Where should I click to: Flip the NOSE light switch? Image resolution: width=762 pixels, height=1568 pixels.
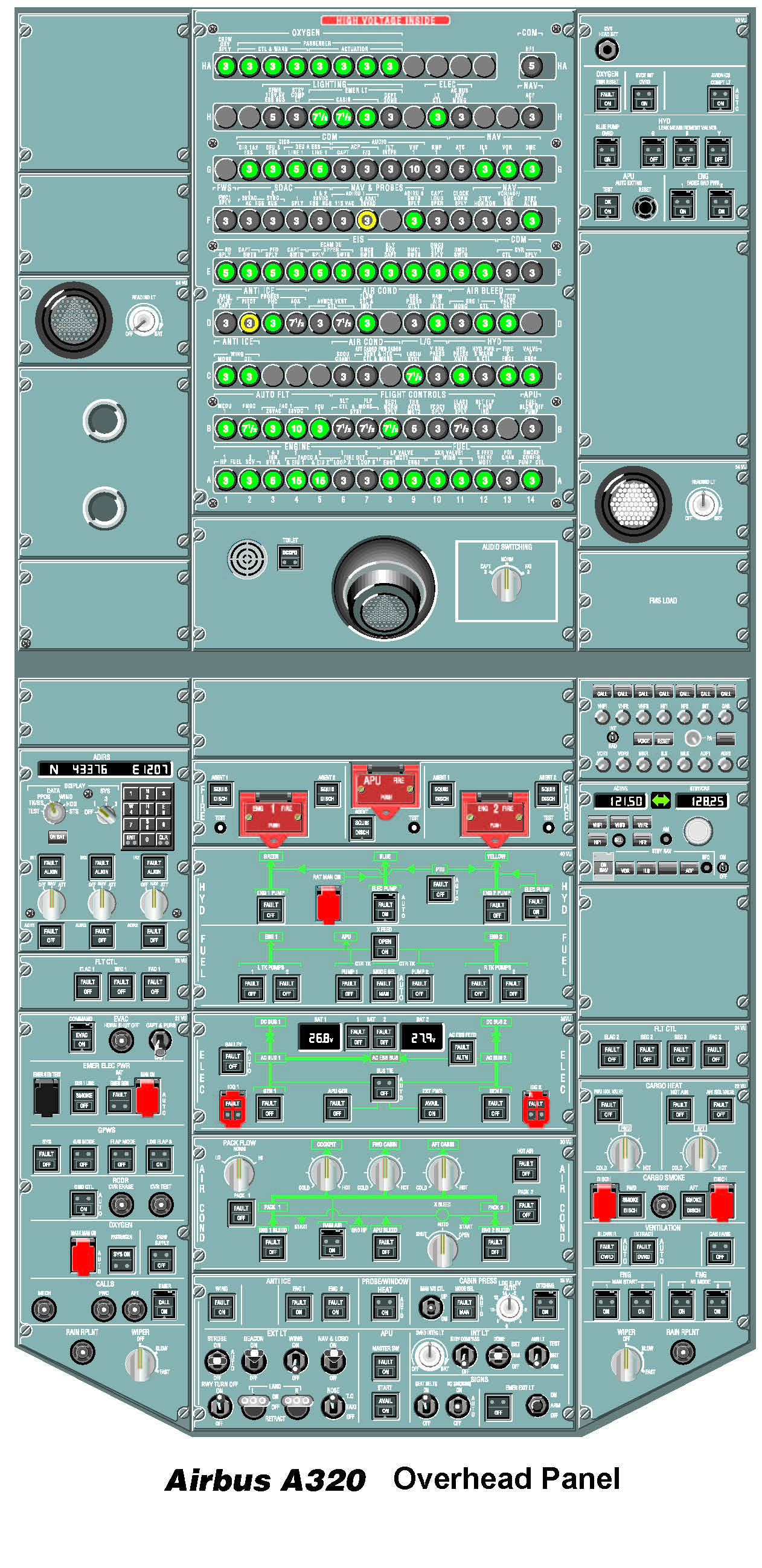click(x=333, y=1407)
